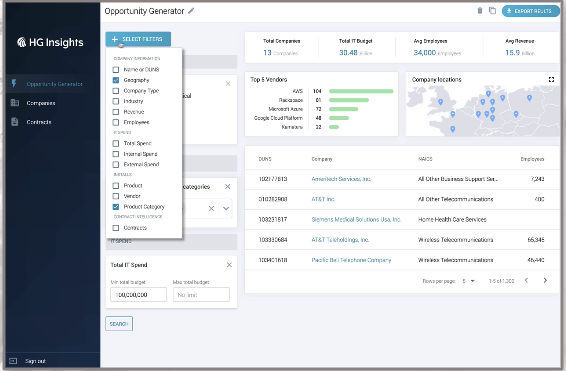Click the Total IT Budget 30.48 value
566x371 pixels.
tap(348, 53)
